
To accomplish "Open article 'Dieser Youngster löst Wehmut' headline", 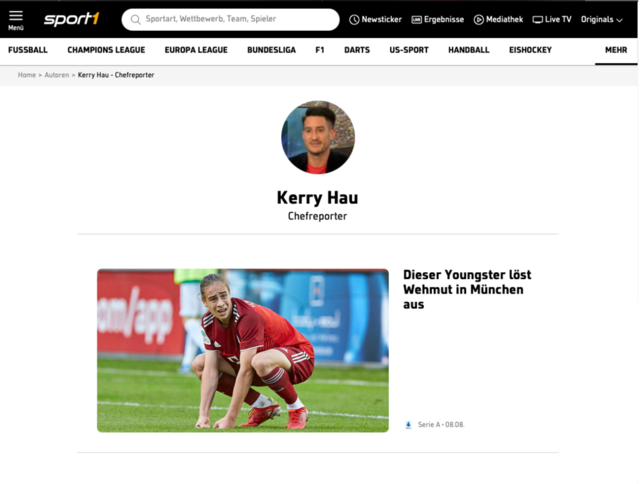I will click(x=467, y=289).
